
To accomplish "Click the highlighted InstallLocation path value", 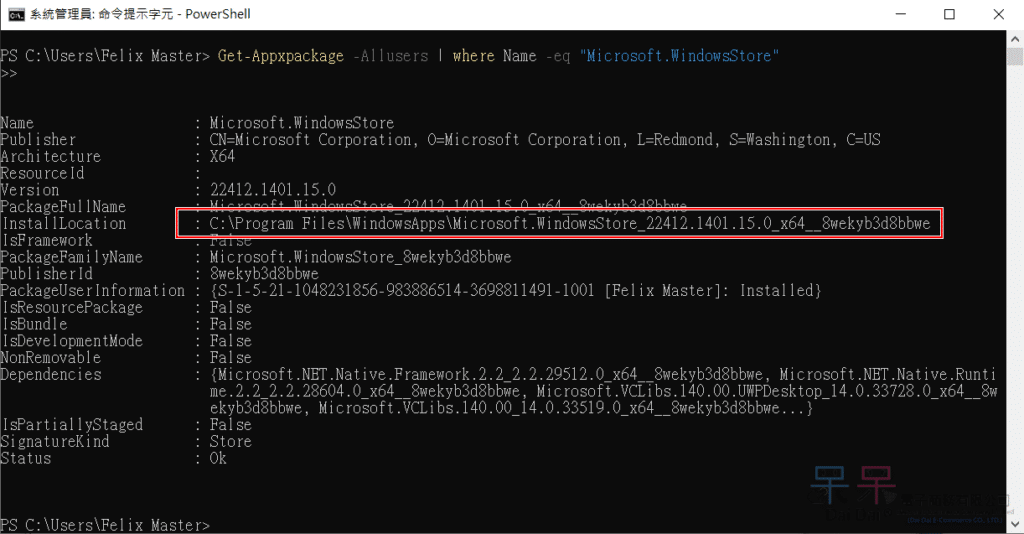I will click(574, 224).
